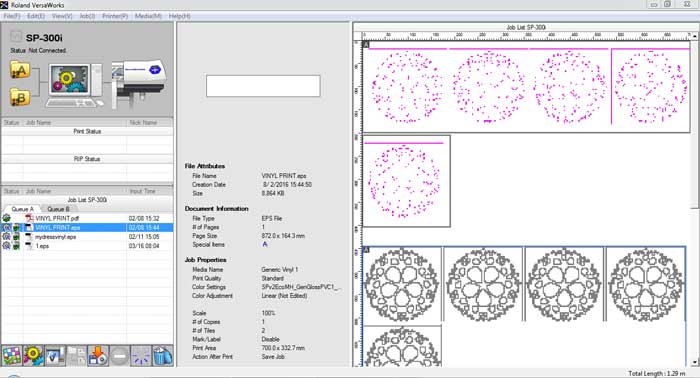700x378 pixels.
Task: Click Total Length 1.29 m status text
Action: [x=657, y=373]
